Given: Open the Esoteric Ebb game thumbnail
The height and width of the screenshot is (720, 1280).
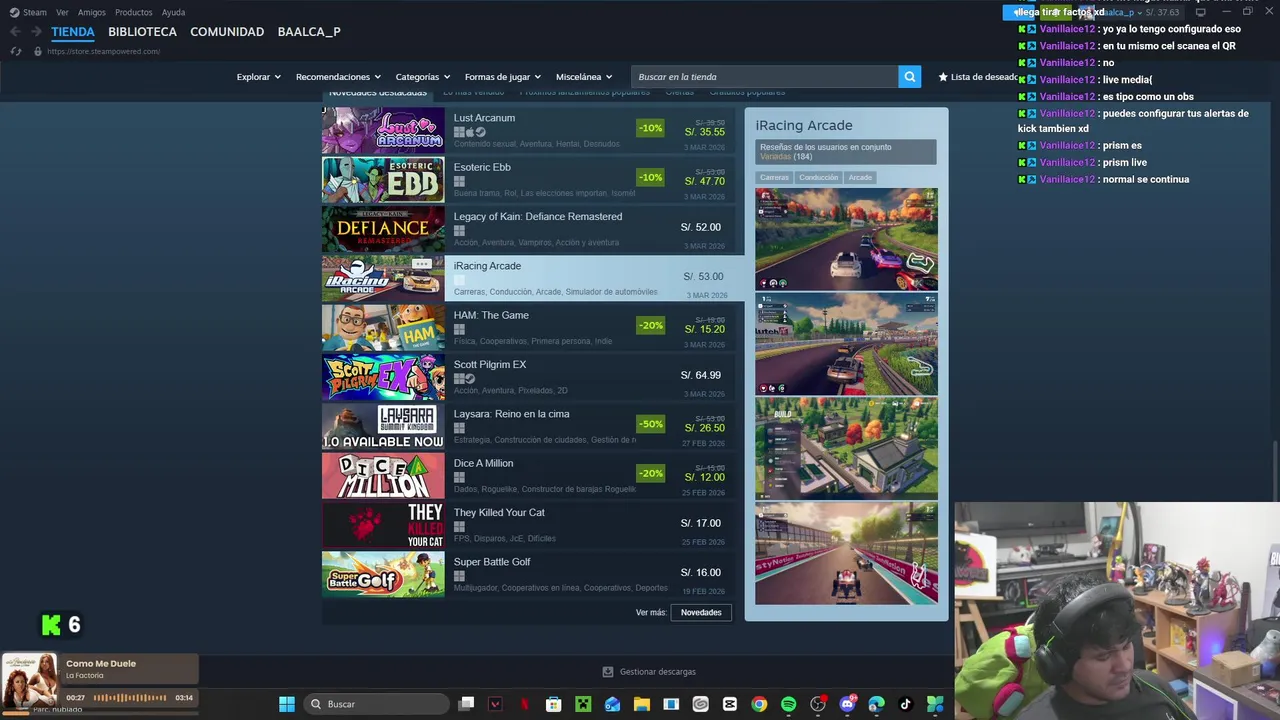Looking at the screenshot, I should [x=383, y=180].
